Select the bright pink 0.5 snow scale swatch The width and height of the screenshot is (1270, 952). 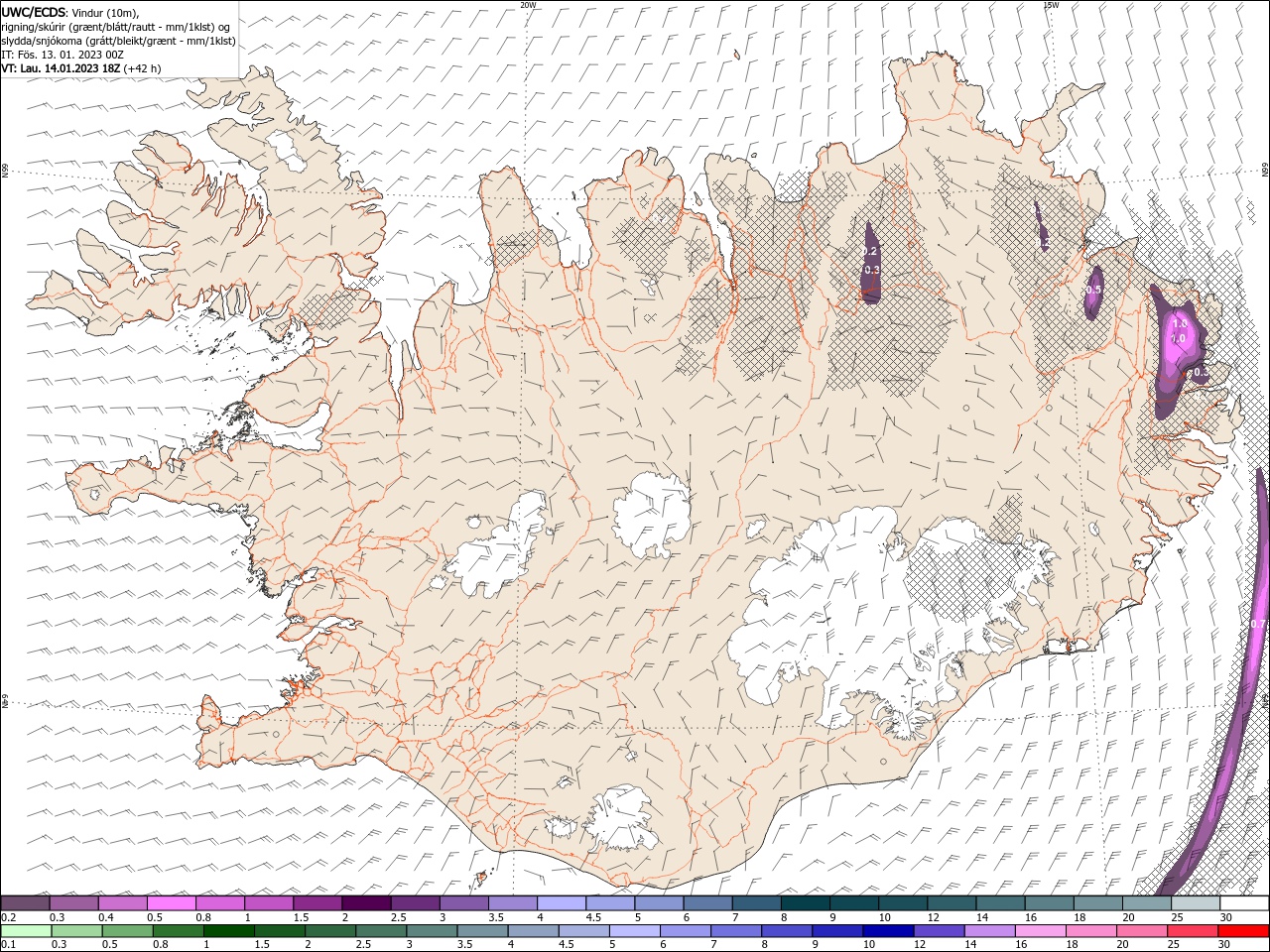pos(172,903)
